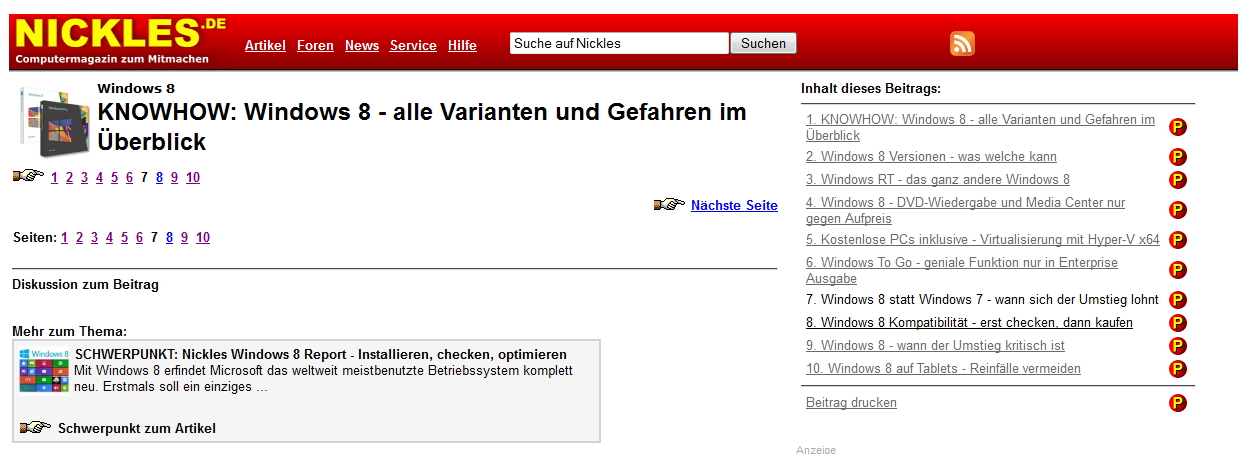The width and height of the screenshot is (1240, 454).
Task: Open the Service menu
Action: [x=413, y=45]
